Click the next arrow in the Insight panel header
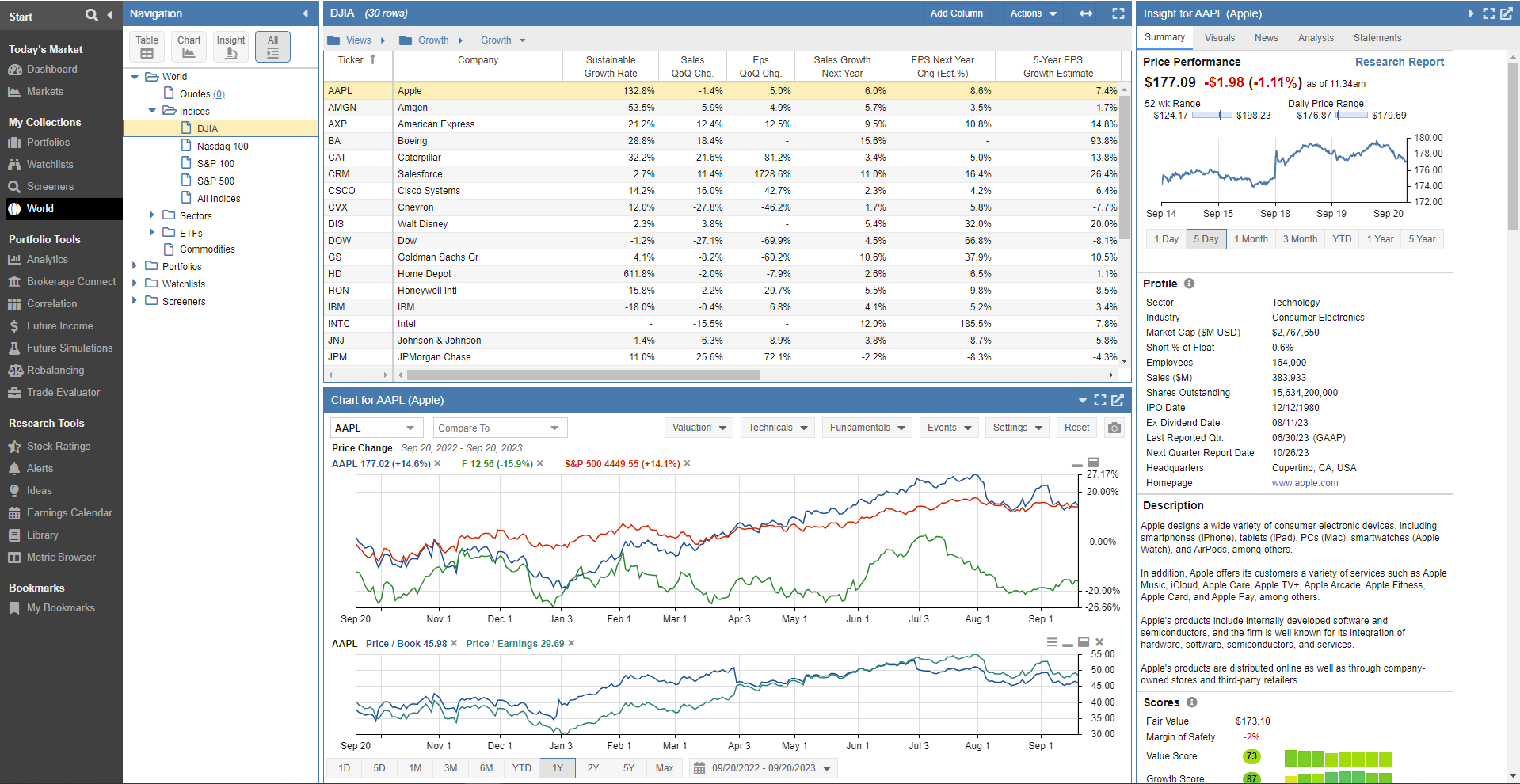The image size is (1520, 784). tap(1471, 13)
